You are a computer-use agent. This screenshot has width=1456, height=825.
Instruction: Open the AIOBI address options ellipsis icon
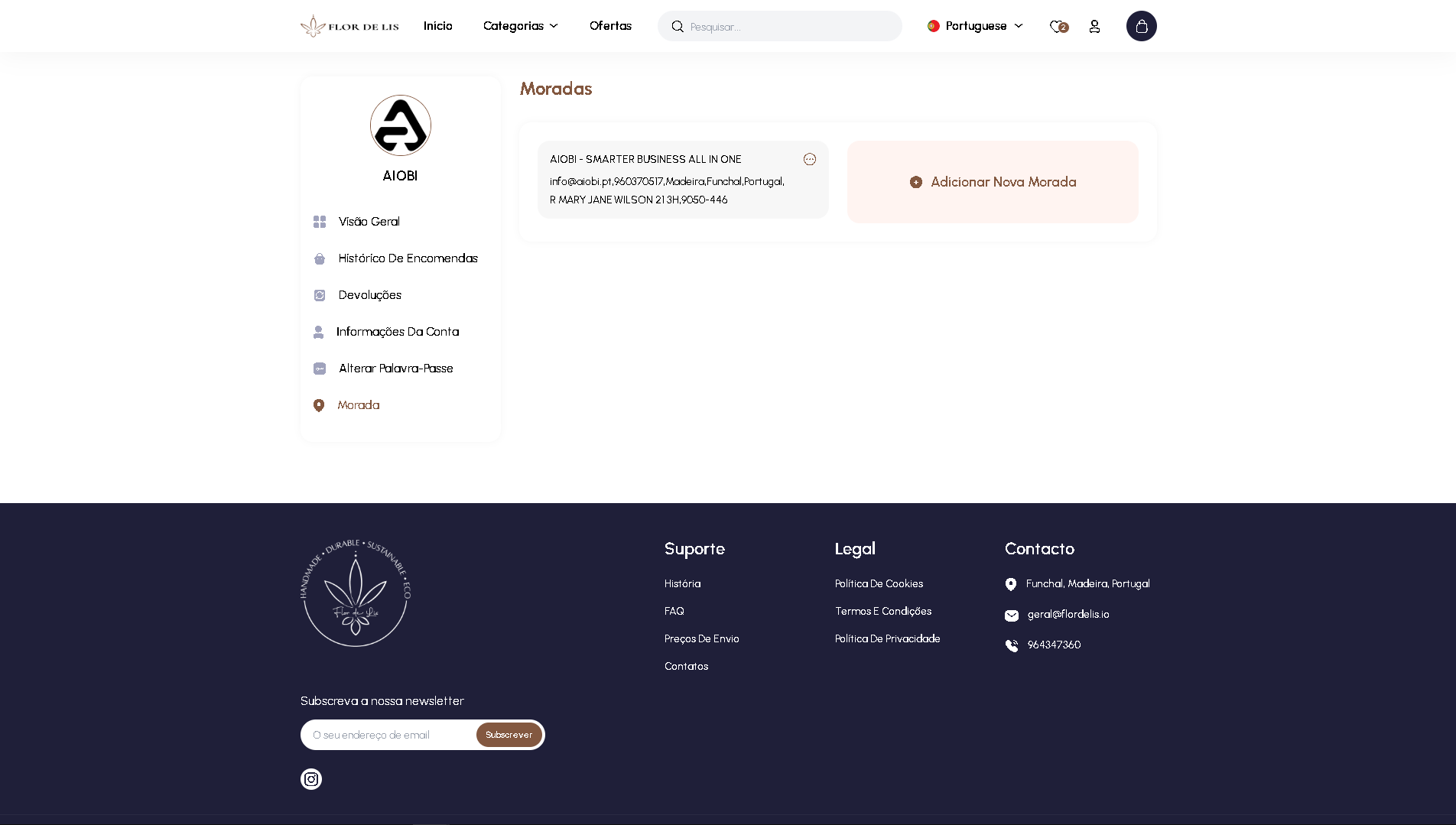point(809,159)
